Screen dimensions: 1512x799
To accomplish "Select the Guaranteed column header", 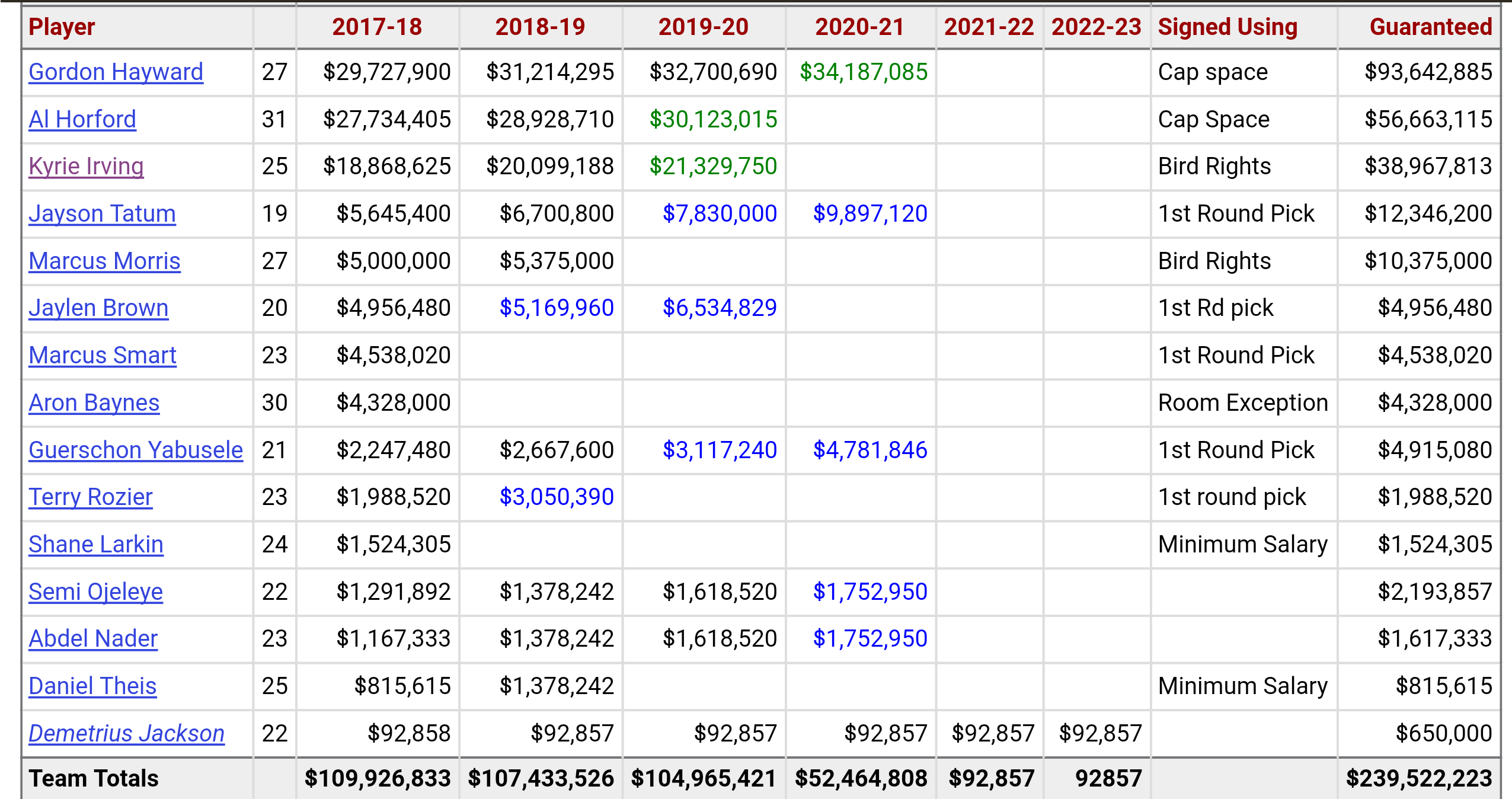I will coord(1430,27).
